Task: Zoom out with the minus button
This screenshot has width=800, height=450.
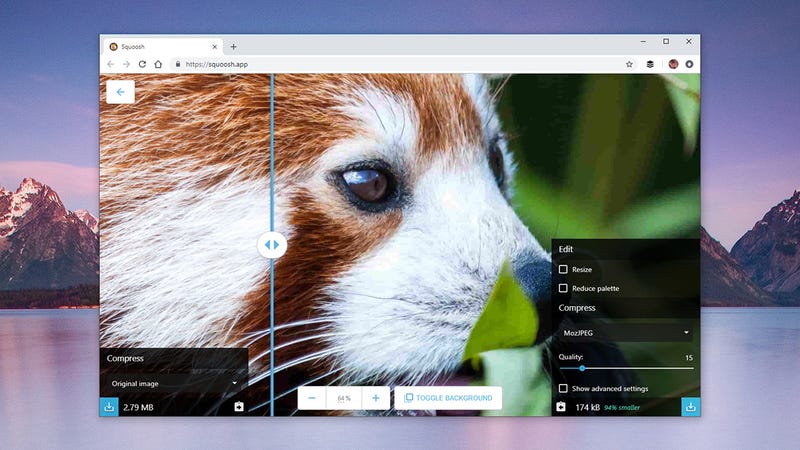Action: point(312,398)
